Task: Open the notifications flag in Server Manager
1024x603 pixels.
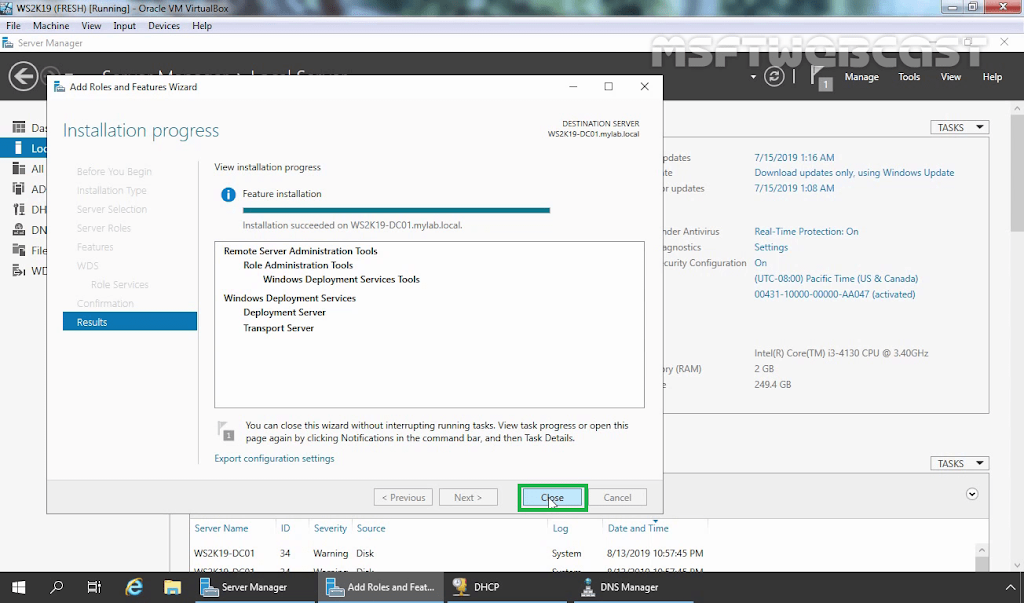Action: click(x=821, y=77)
